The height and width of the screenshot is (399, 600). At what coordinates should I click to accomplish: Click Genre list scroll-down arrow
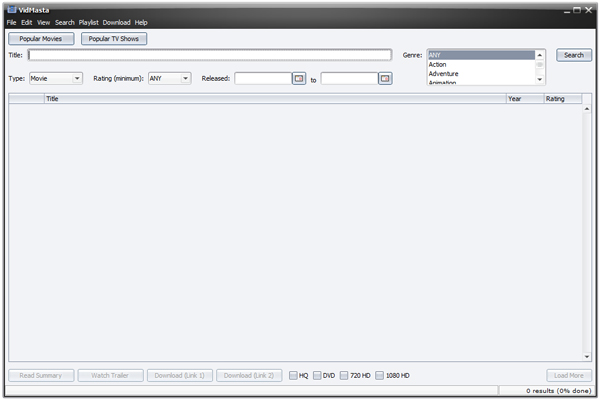[540, 80]
